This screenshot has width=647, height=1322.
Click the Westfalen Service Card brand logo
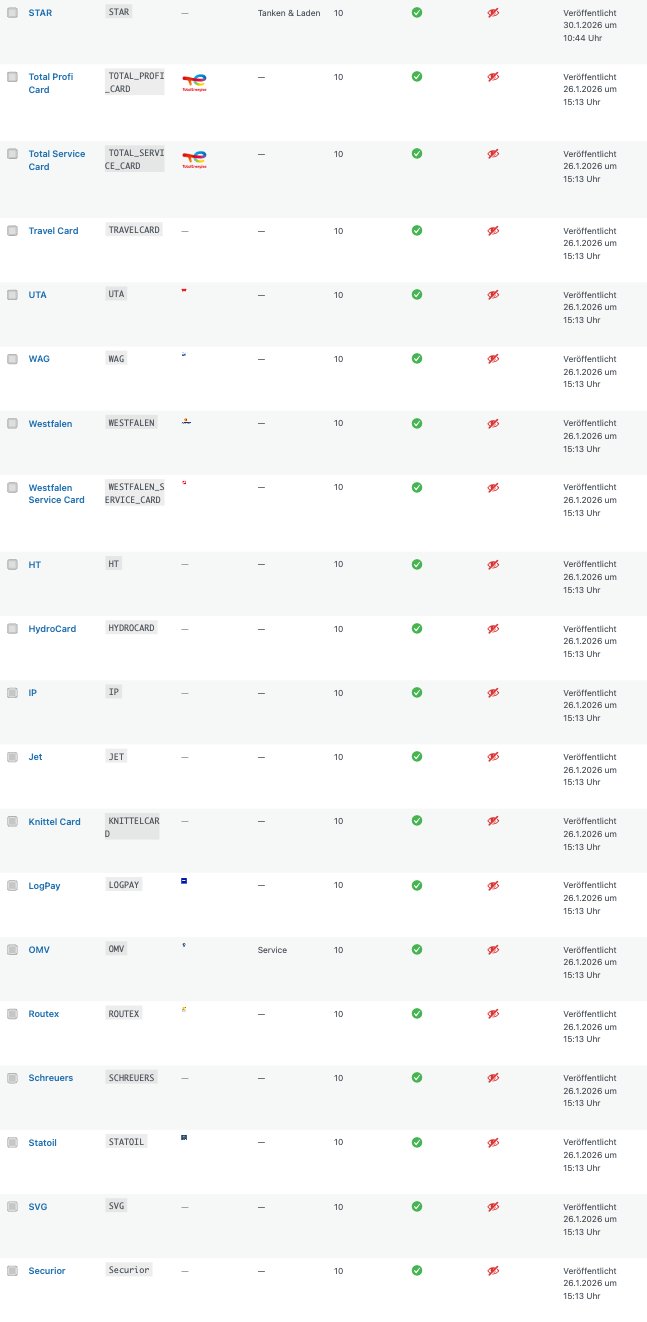point(184,485)
